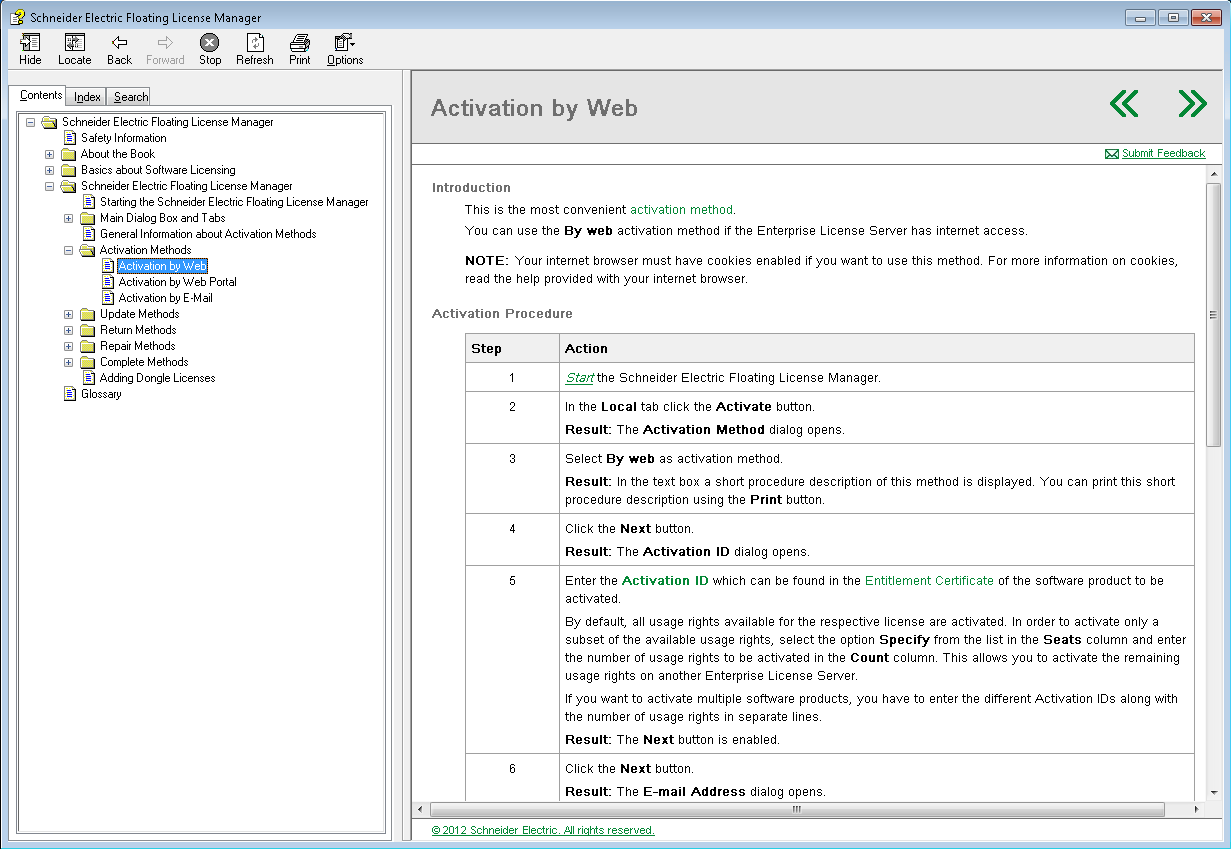Expand the Return Methods node

pos(69,330)
